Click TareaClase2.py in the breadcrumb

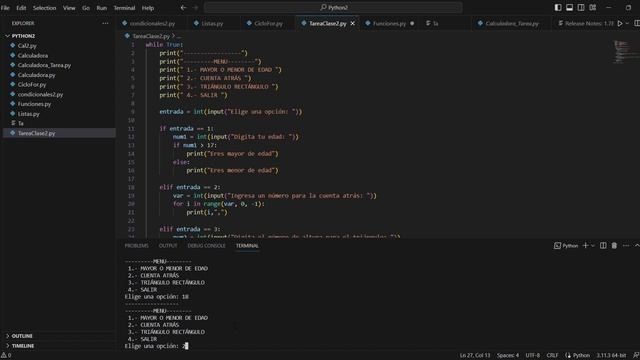point(151,36)
